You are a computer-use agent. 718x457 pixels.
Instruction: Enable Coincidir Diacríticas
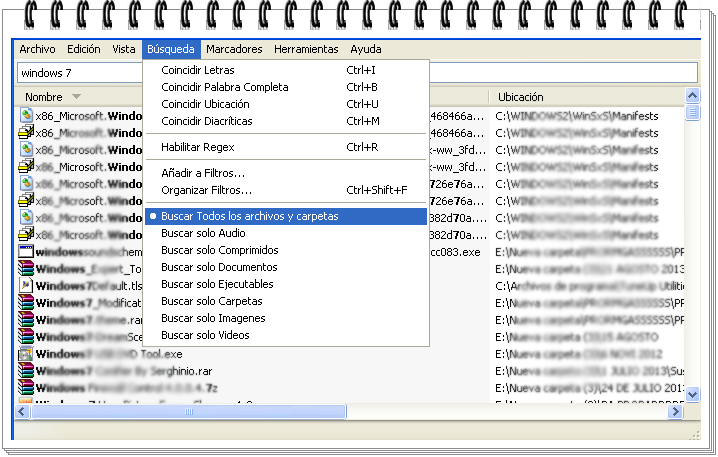[x=286, y=121]
